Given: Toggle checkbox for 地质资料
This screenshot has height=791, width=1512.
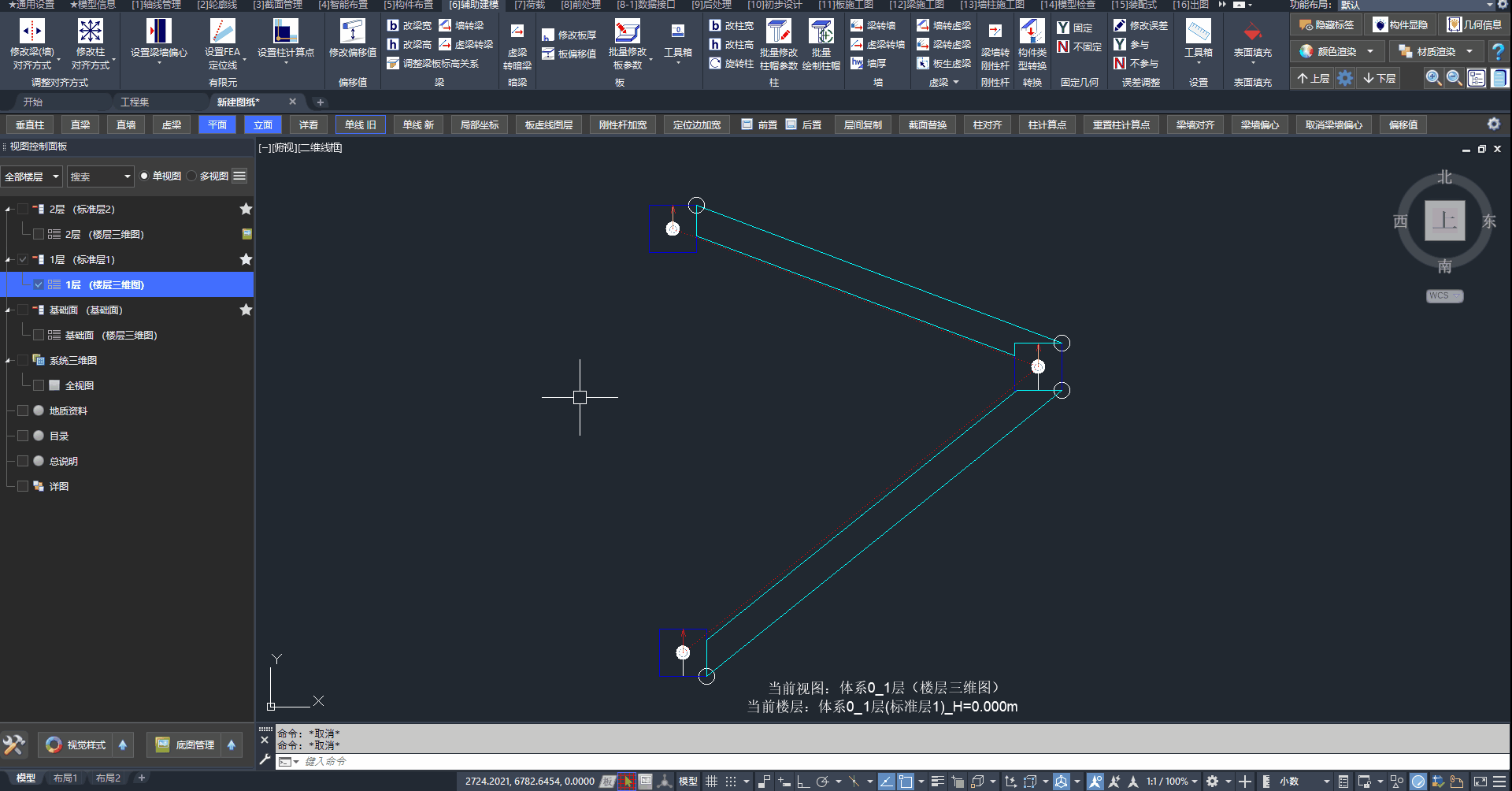Looking at the screenshot, I should 23,410.
